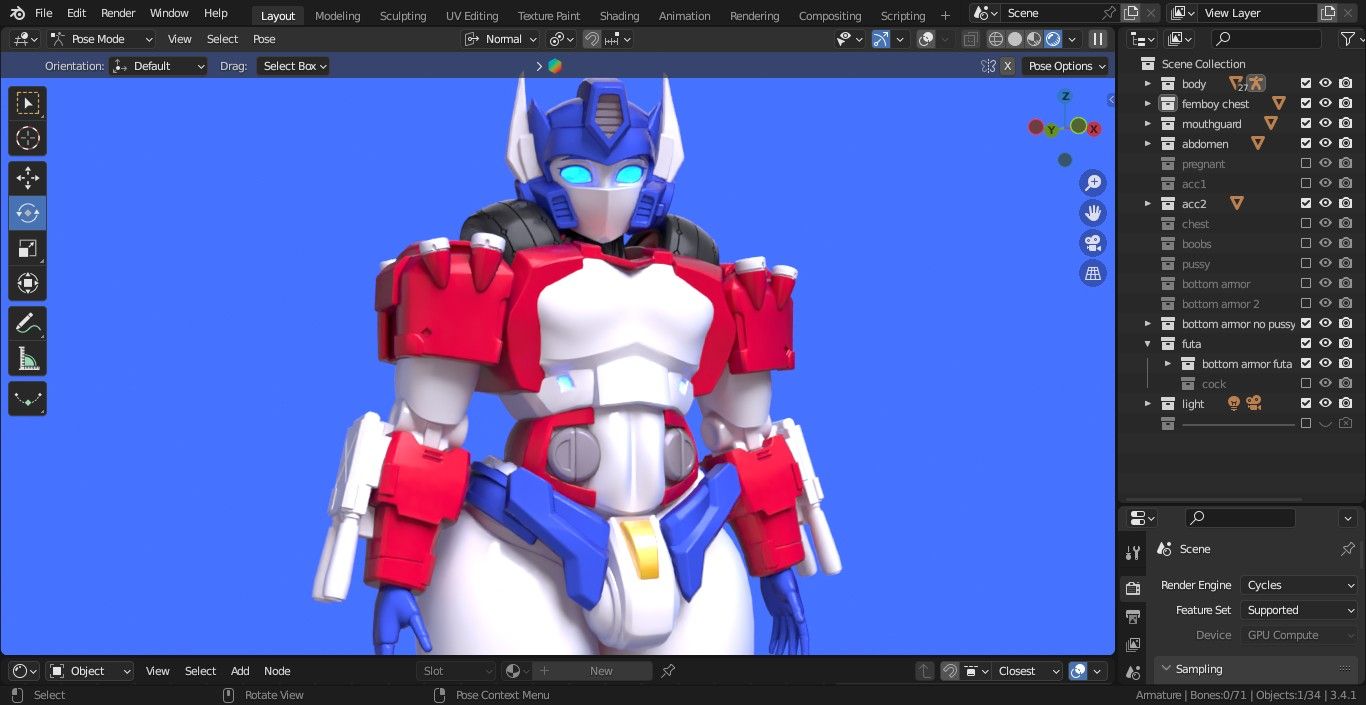Open the Normal transform orientation dropdown
The height and width of the screenshot is (705, 1366).
tap(501, 39)
